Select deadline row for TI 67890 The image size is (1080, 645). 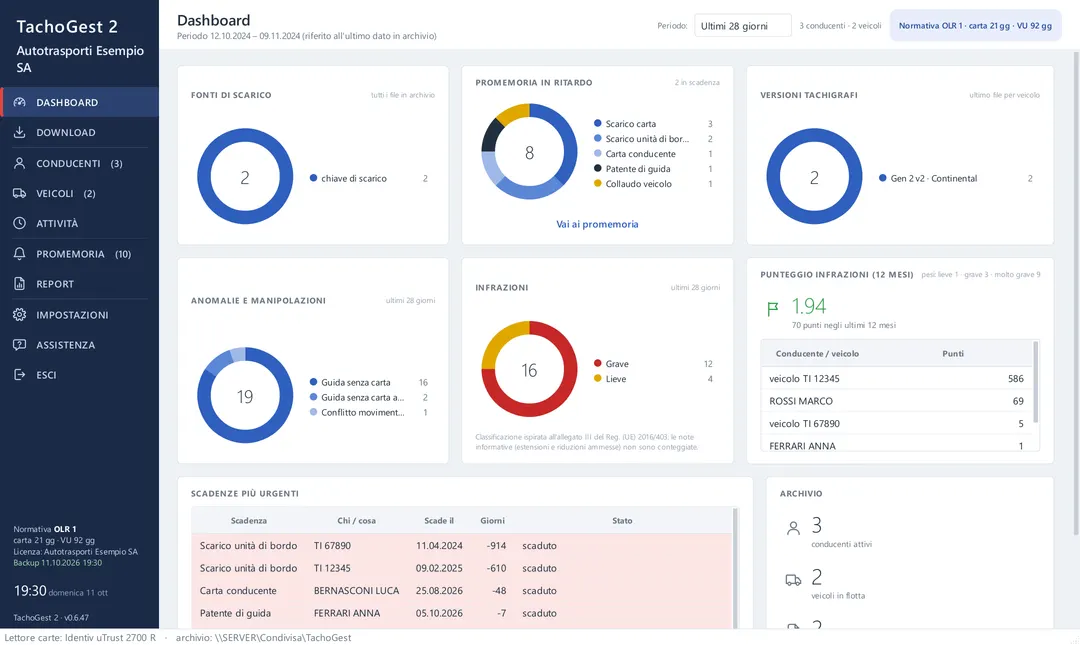coord(461,545)
